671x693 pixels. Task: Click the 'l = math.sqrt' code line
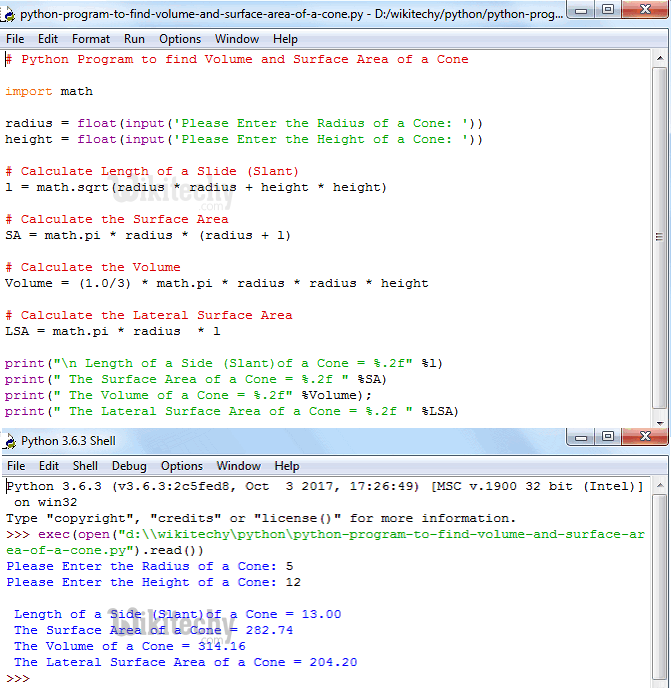coord(196,187)
